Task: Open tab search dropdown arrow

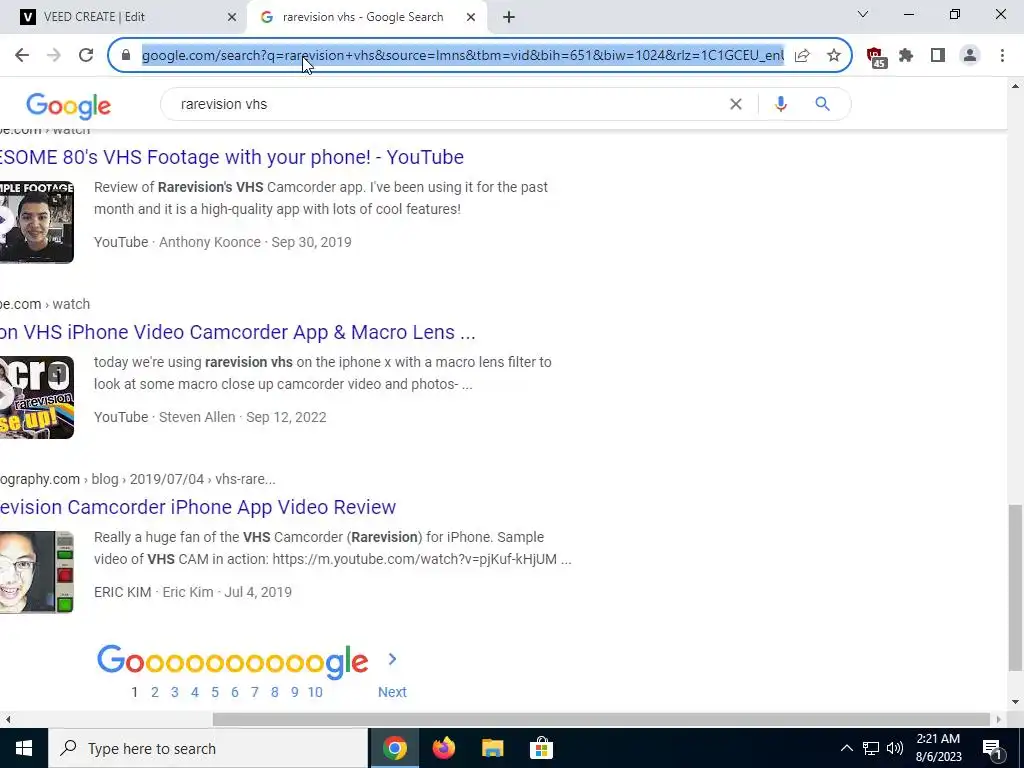Action: pos(863,14)
